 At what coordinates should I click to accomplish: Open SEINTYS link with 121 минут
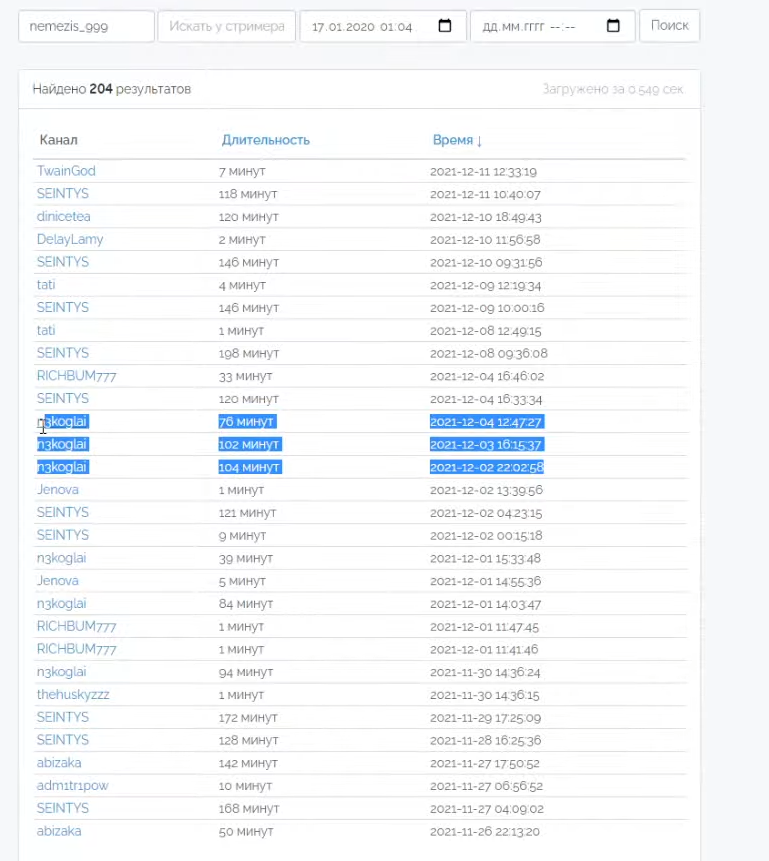tap(63, 512)
